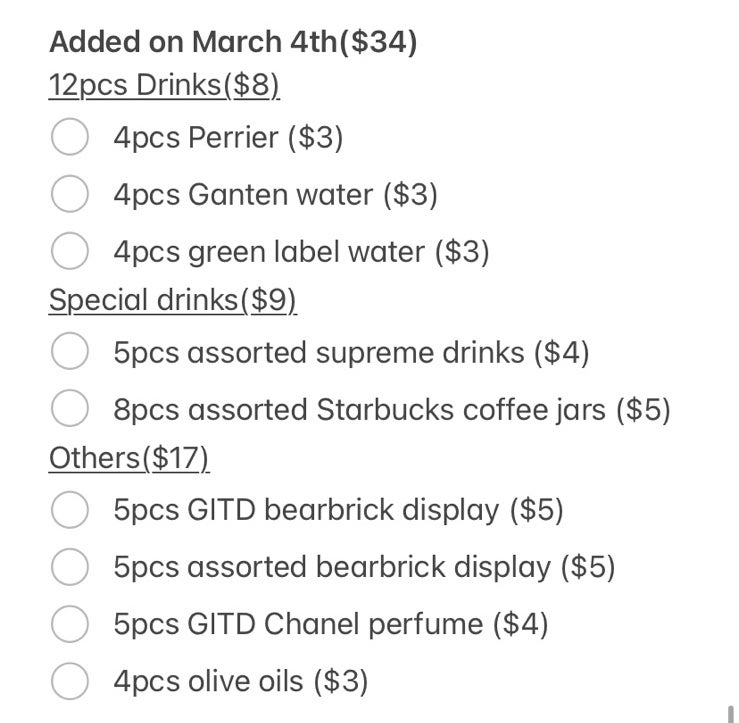Image resolution: width=739 pixels, height=723 pixels.
Task: Check off 4pcs olive oils
Action: point(70,681)
